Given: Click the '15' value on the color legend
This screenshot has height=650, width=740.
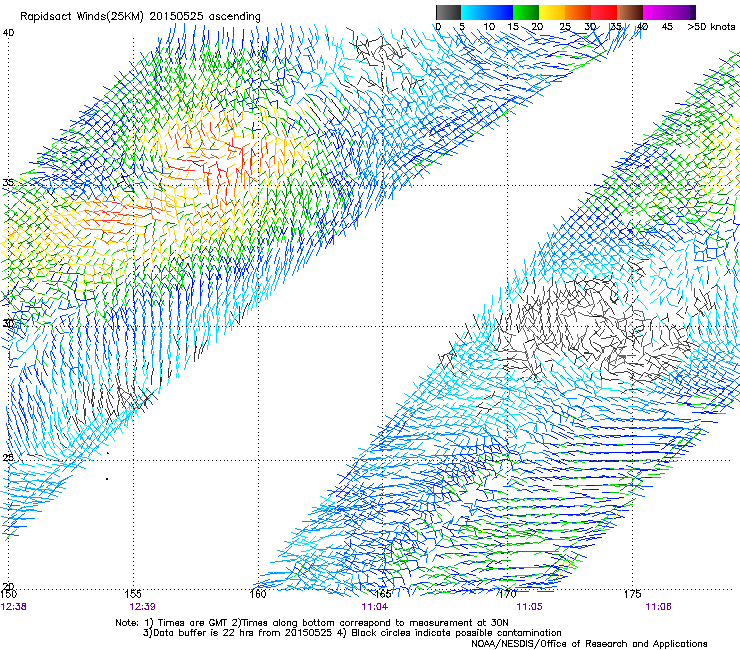Looking at the screenshot, I should tap(513, 27).
